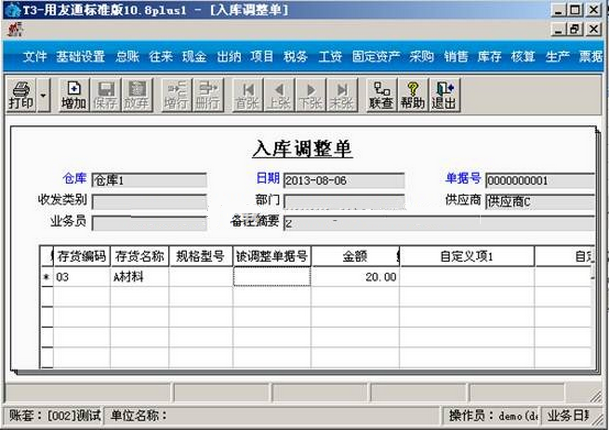
Task: Click the 金额 cell showing 20.00
Action: [355, 277]
